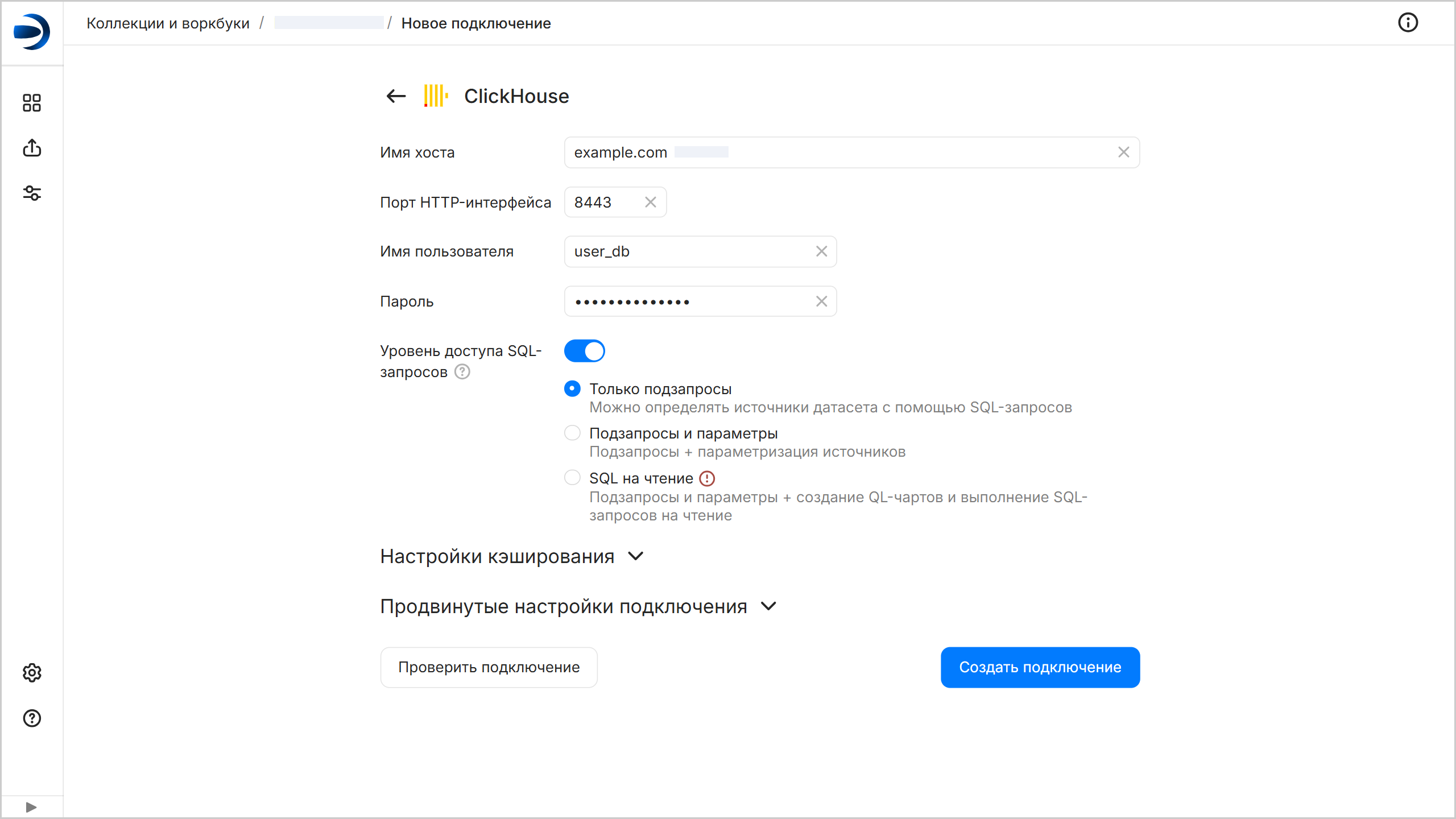Image resolution: width=1456 pixels, height=819 pixels.
Task: Click the Уровень доступа SQL-запросов label
Action: 461,361
